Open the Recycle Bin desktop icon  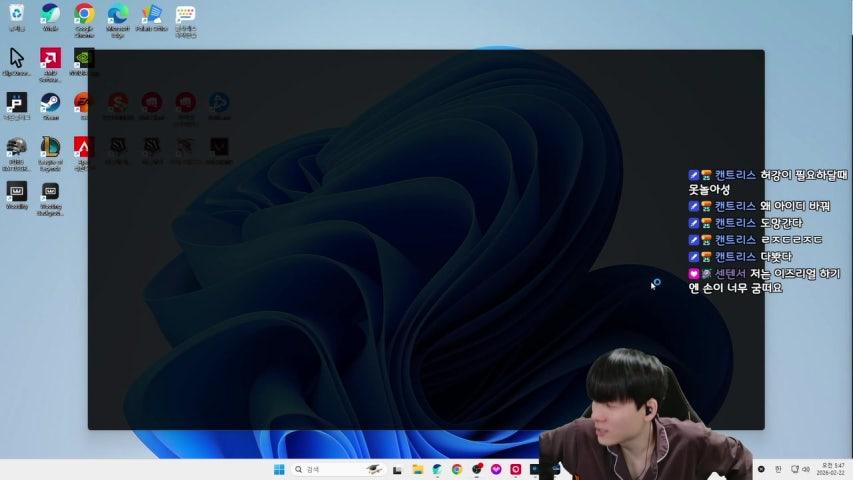17,14
